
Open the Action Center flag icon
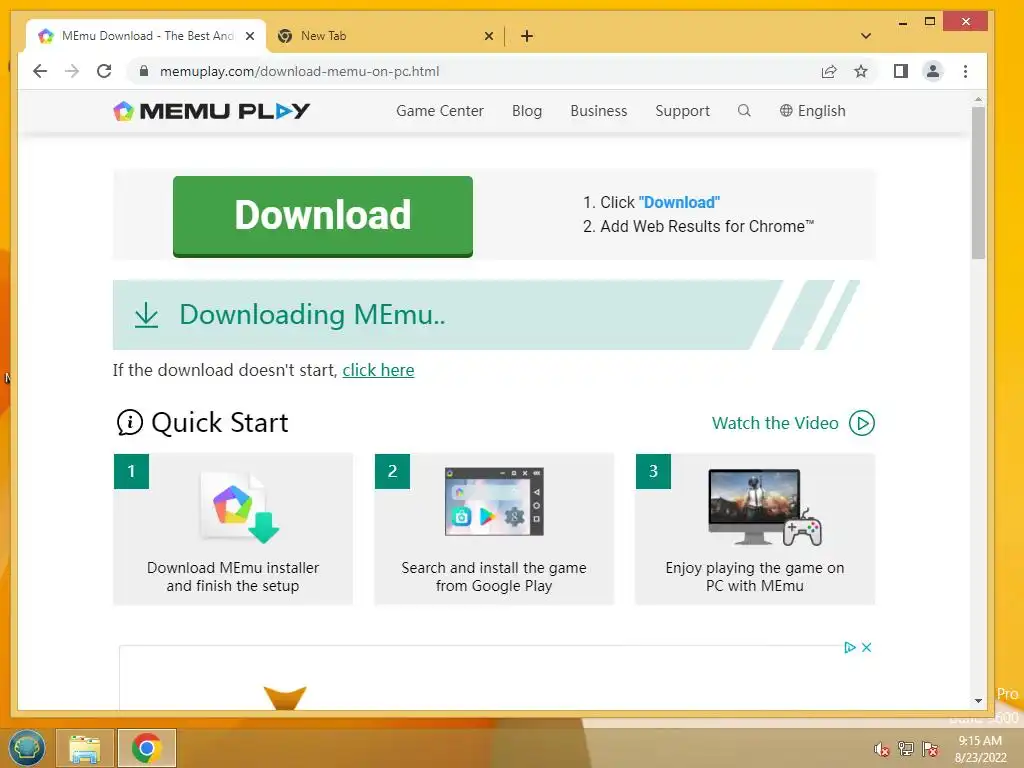929,749
